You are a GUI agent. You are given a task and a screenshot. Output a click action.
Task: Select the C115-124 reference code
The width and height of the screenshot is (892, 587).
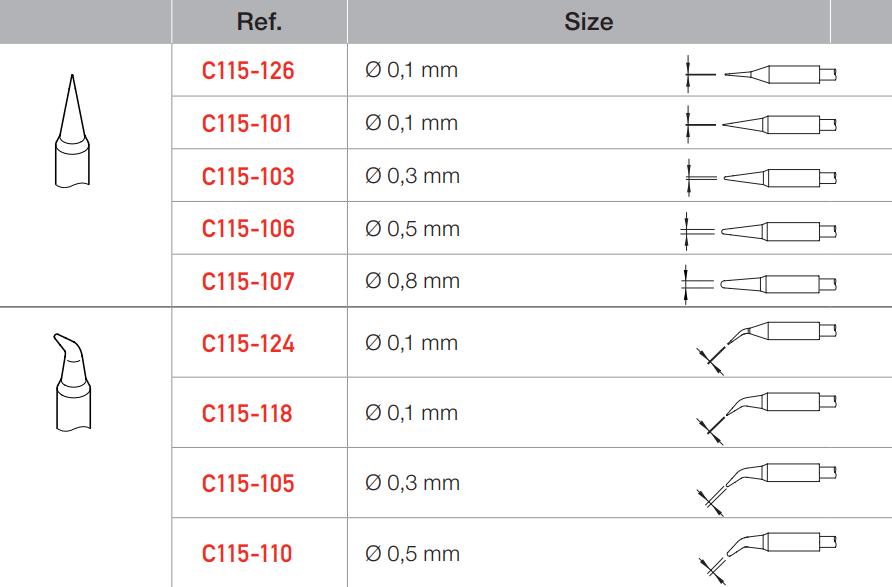248,343
